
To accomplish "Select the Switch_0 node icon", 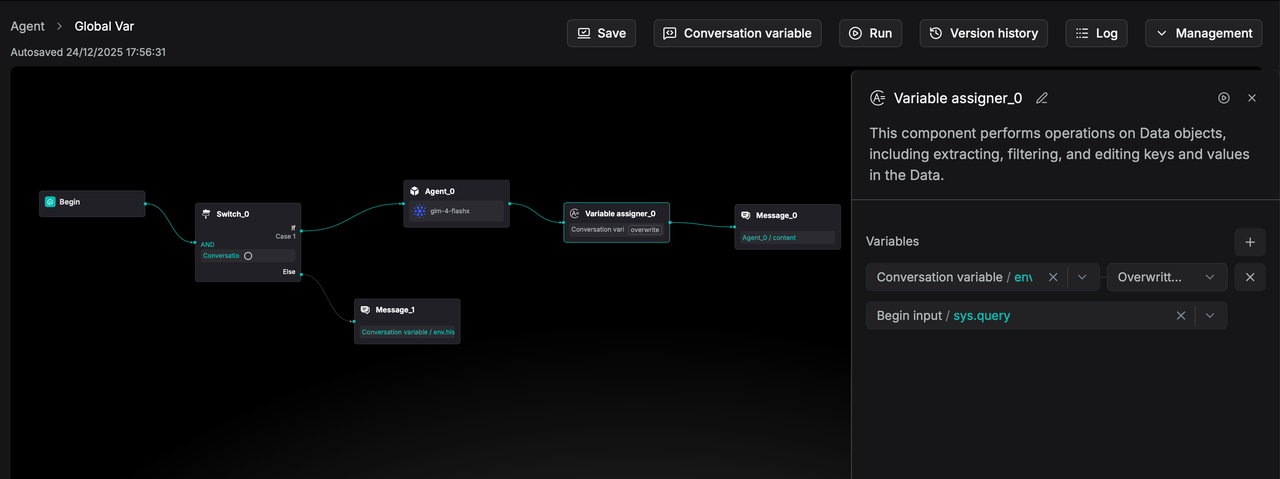I will 206,214.
